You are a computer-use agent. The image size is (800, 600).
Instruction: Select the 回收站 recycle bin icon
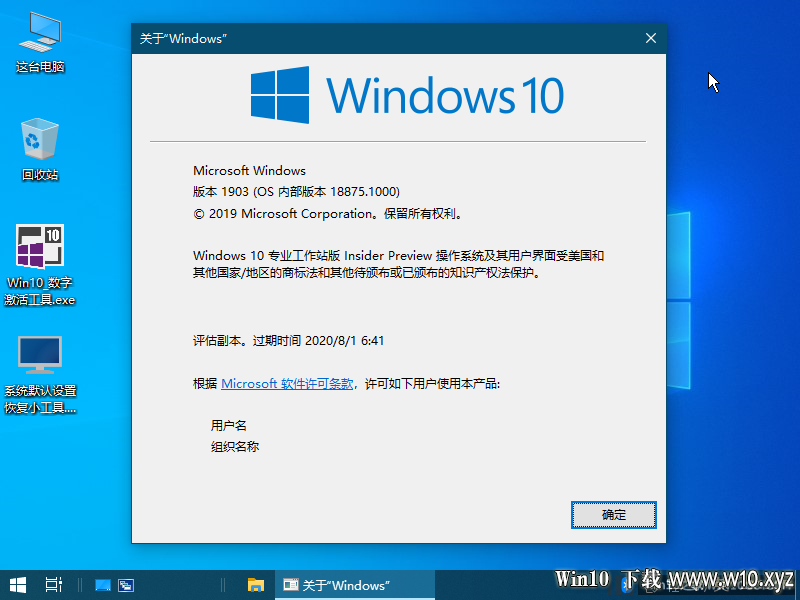[x=40, y=149]
